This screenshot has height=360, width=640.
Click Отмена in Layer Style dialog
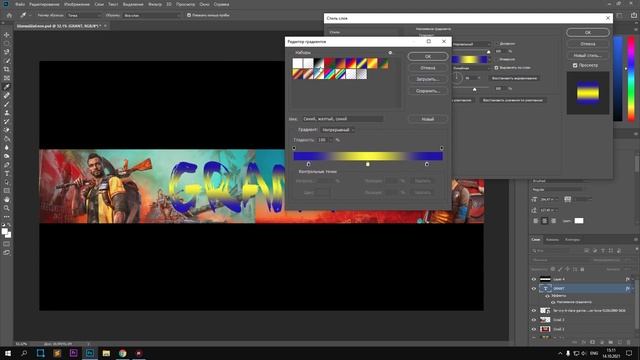tap(588, 44)
